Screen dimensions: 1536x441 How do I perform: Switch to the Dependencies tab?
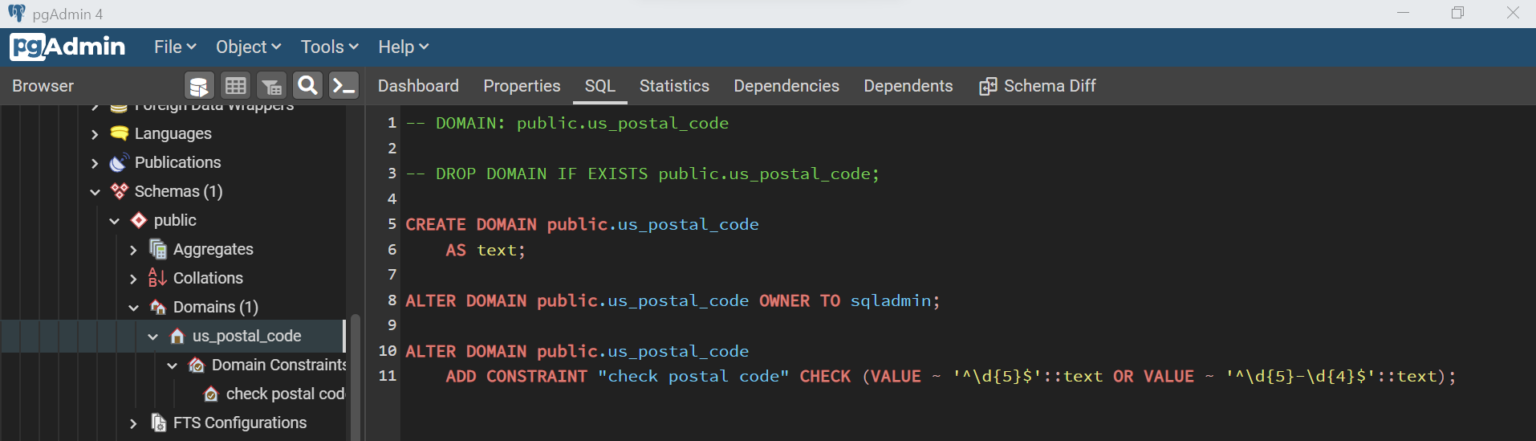click(786, 86)
